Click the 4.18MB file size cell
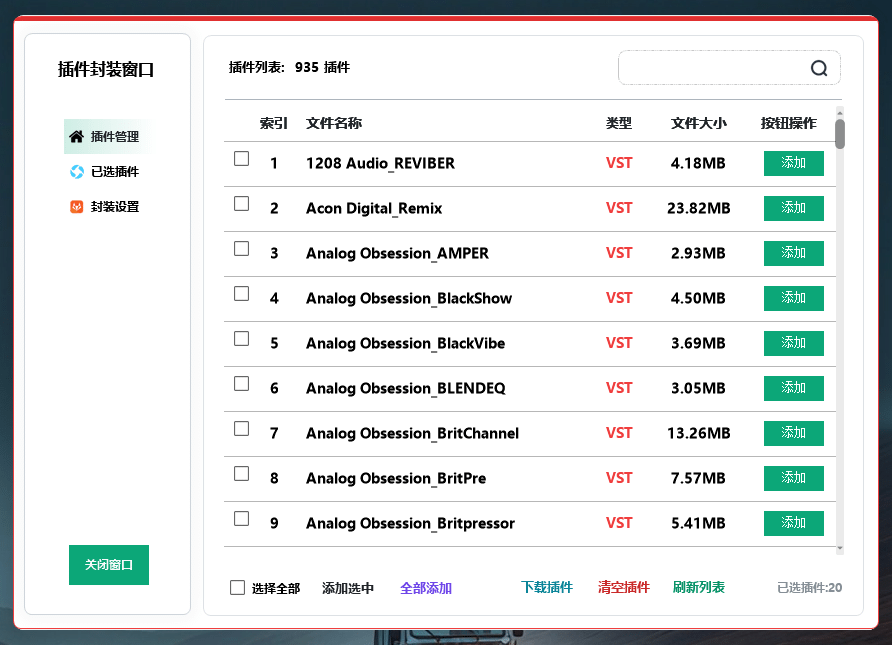The height and width of the screenshot is (645, 892). click(x=699, y=163)
